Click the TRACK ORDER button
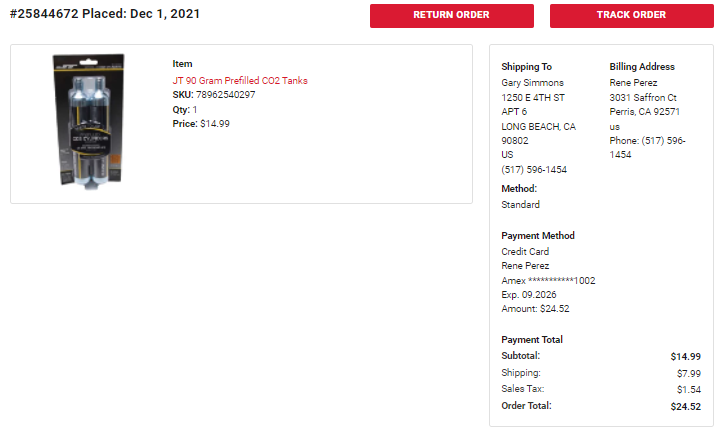 632,16
